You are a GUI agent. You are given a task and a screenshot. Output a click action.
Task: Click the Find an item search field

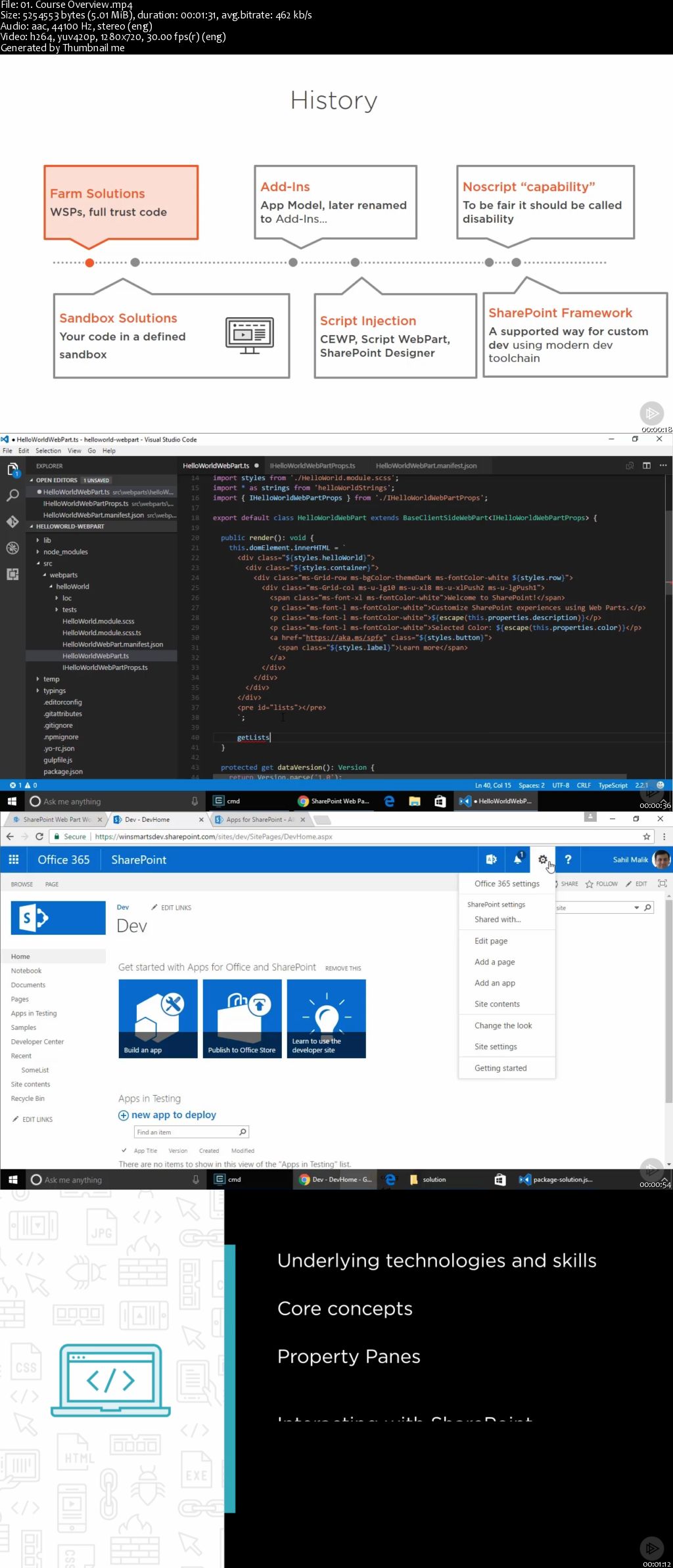pyautogui.click(x=191, y=1132)
